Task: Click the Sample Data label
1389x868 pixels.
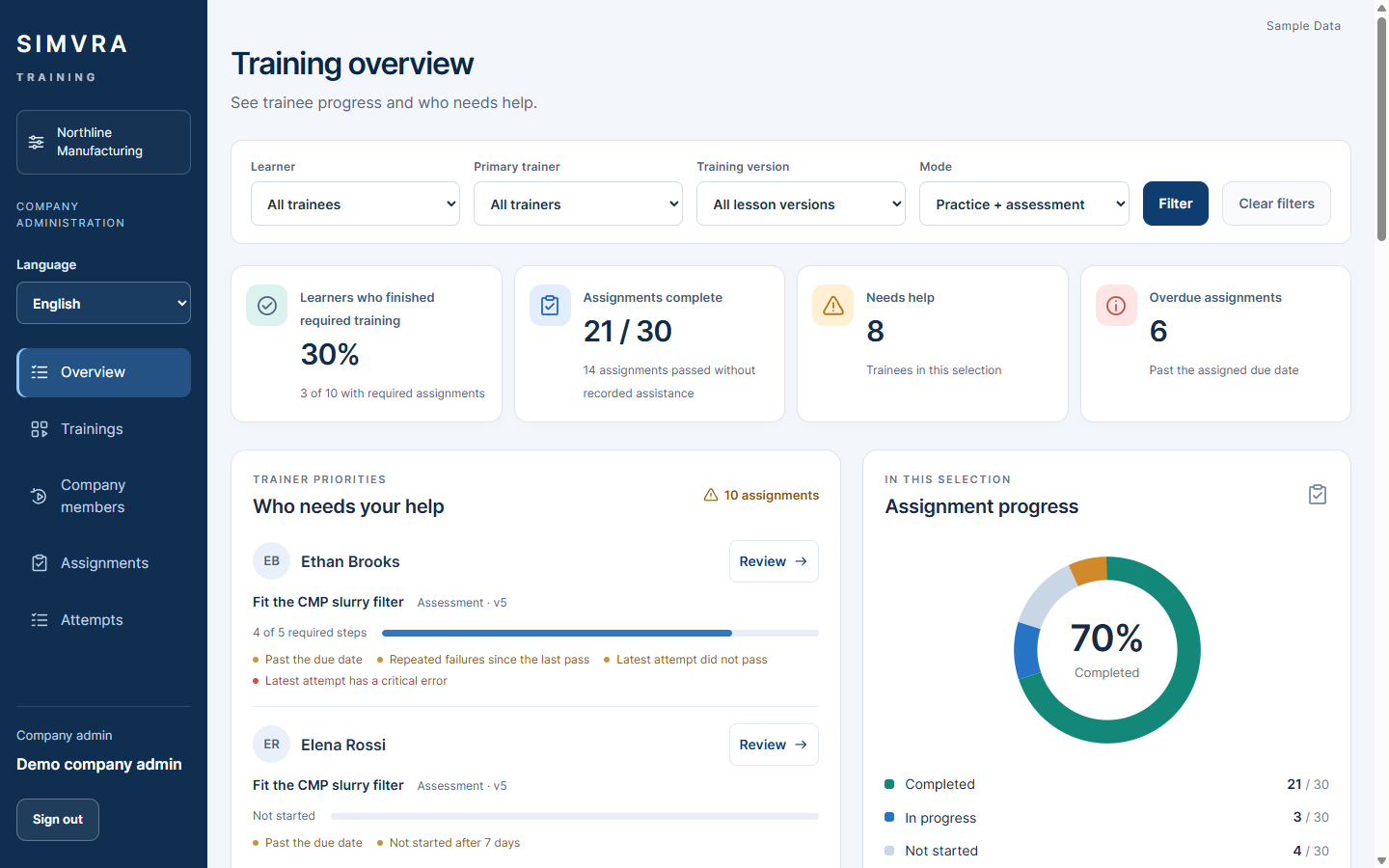Action: pos(1303,26)
